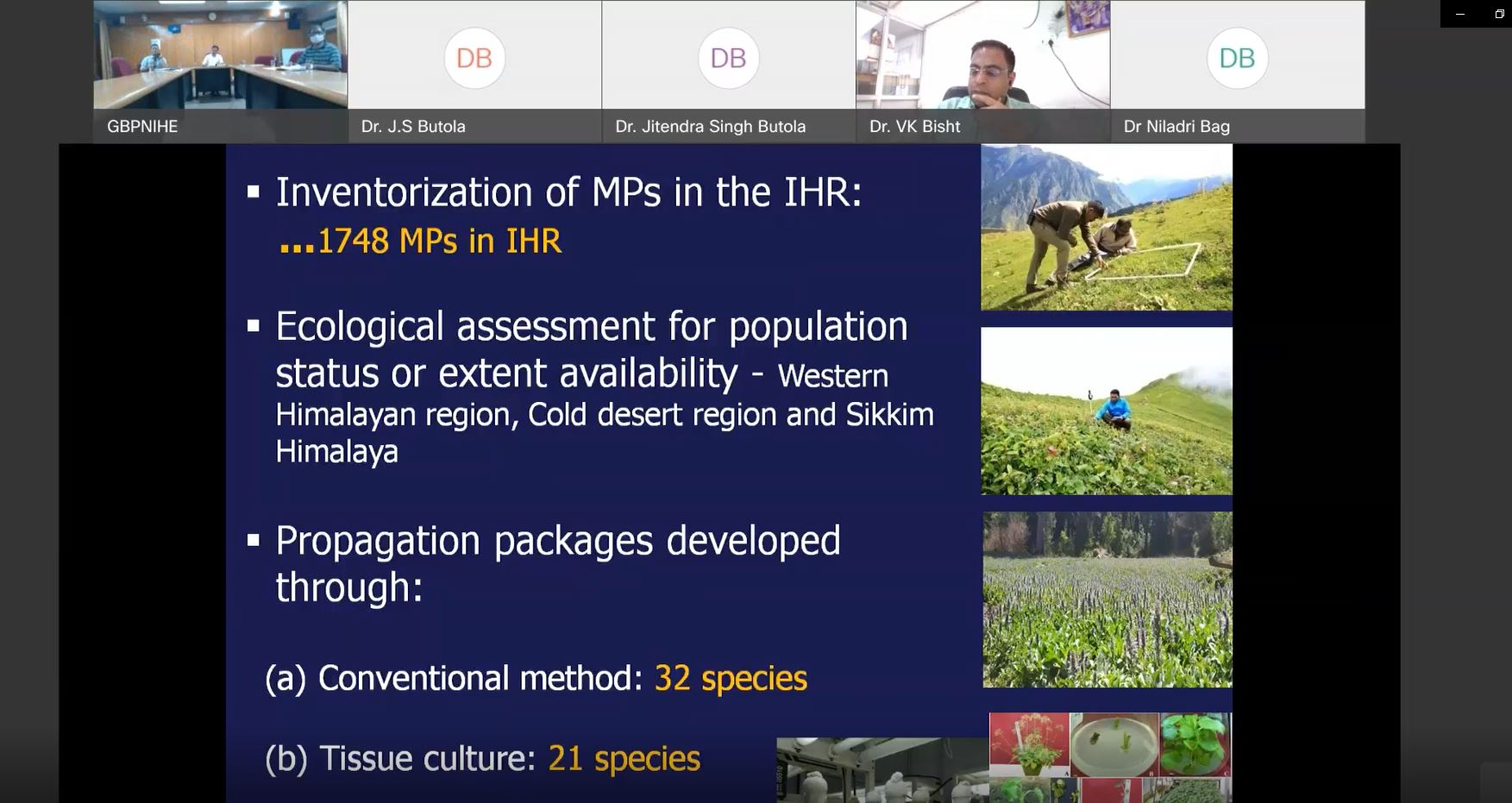This screenshot has width=1512, height=803.
Task: Click the DB avatar of Dr. J.S Butola
Action: tap(474, 58)
